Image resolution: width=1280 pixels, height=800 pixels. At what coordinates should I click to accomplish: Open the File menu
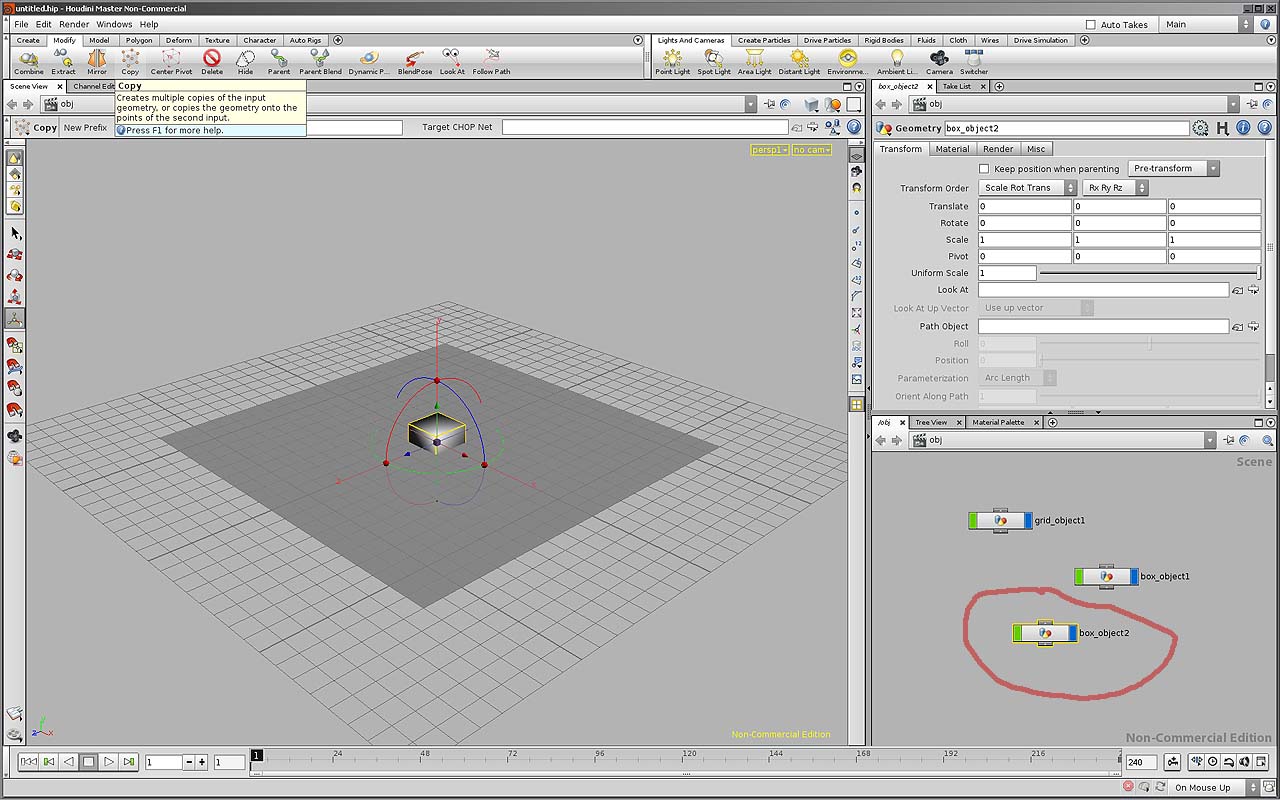(21, 24)
